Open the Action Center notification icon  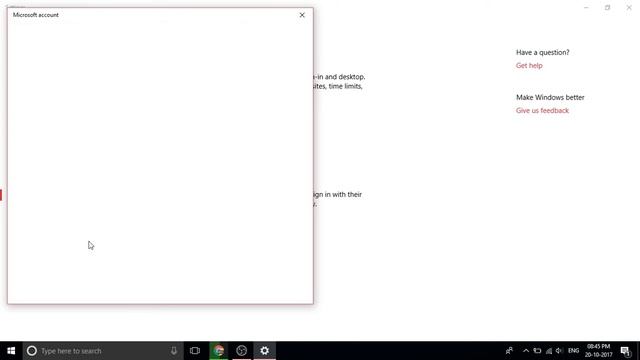pos(626,351)
